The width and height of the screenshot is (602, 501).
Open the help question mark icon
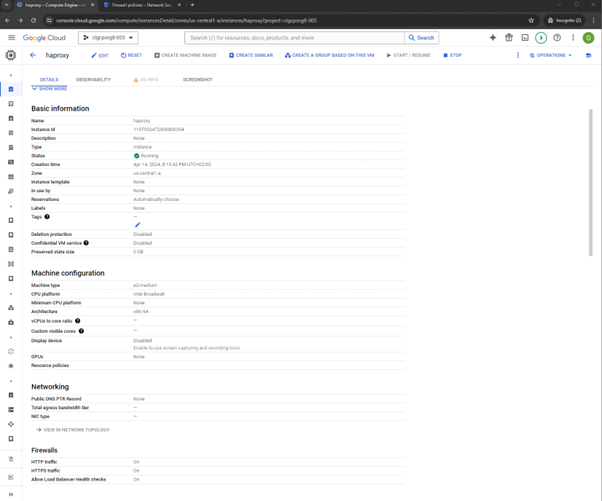pyautogui.click(x=557, y=38)
